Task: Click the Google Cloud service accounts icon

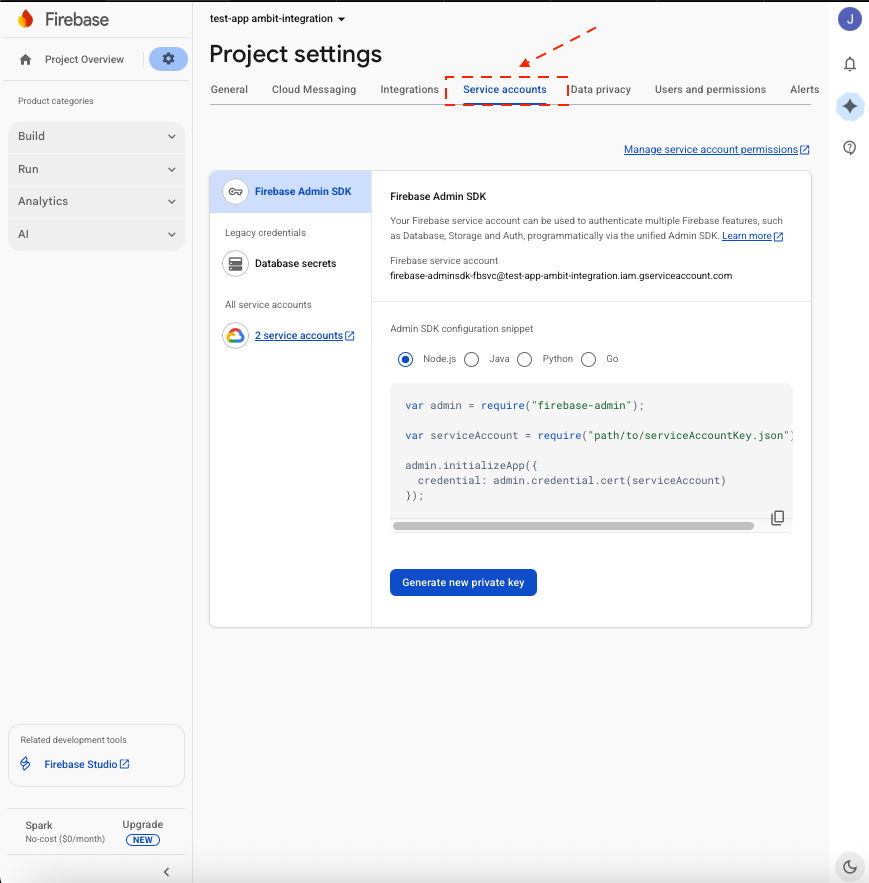Action: coord(235,335)
